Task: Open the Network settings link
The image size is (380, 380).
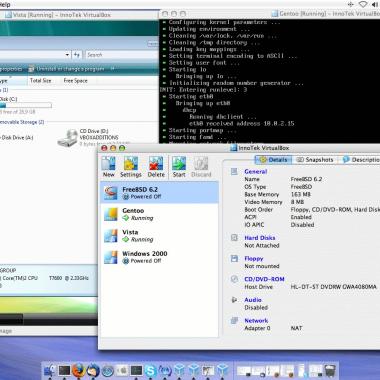Action: click(256, 320)
